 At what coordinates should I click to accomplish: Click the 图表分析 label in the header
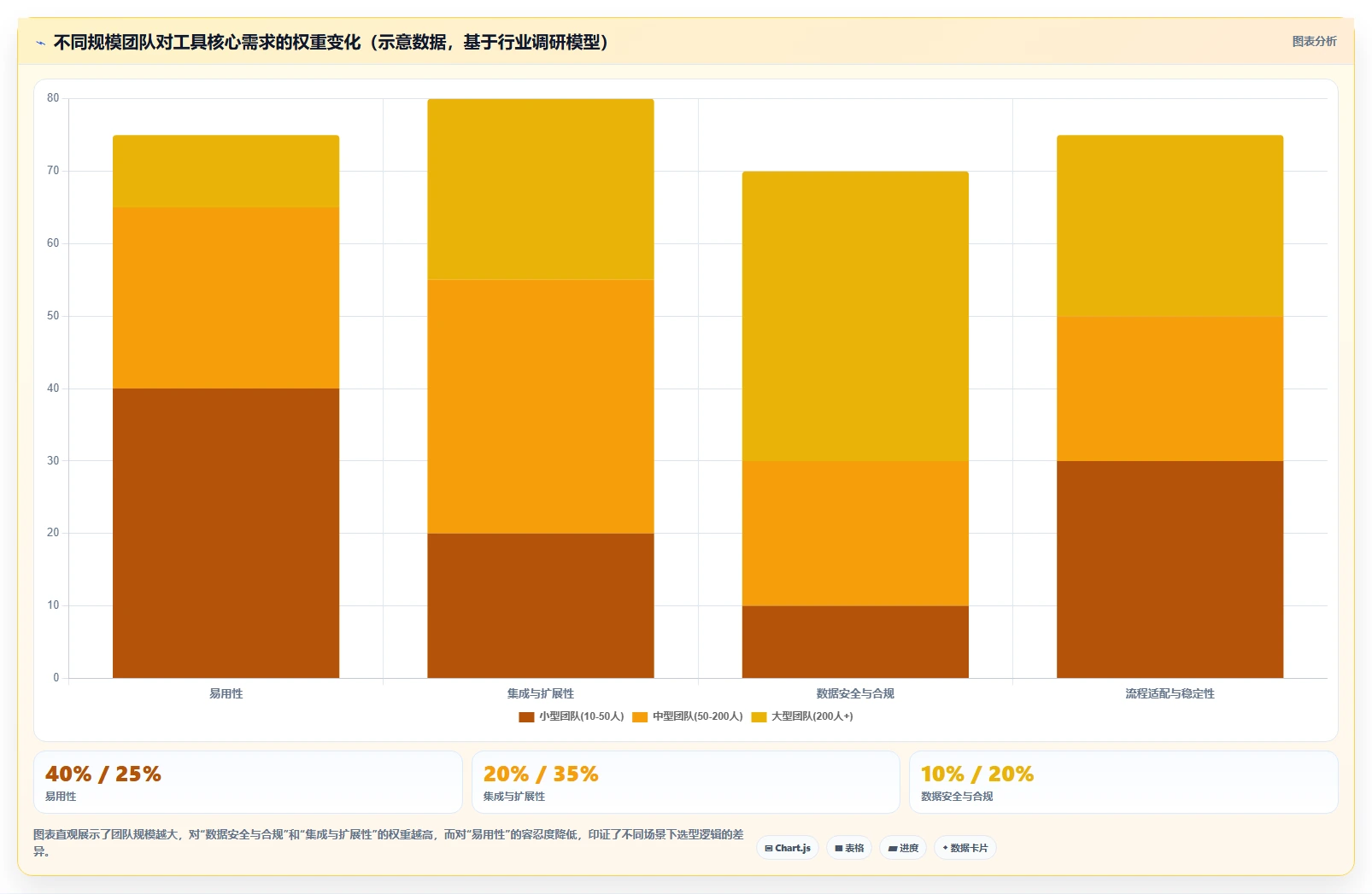(x=1314, y=41)
